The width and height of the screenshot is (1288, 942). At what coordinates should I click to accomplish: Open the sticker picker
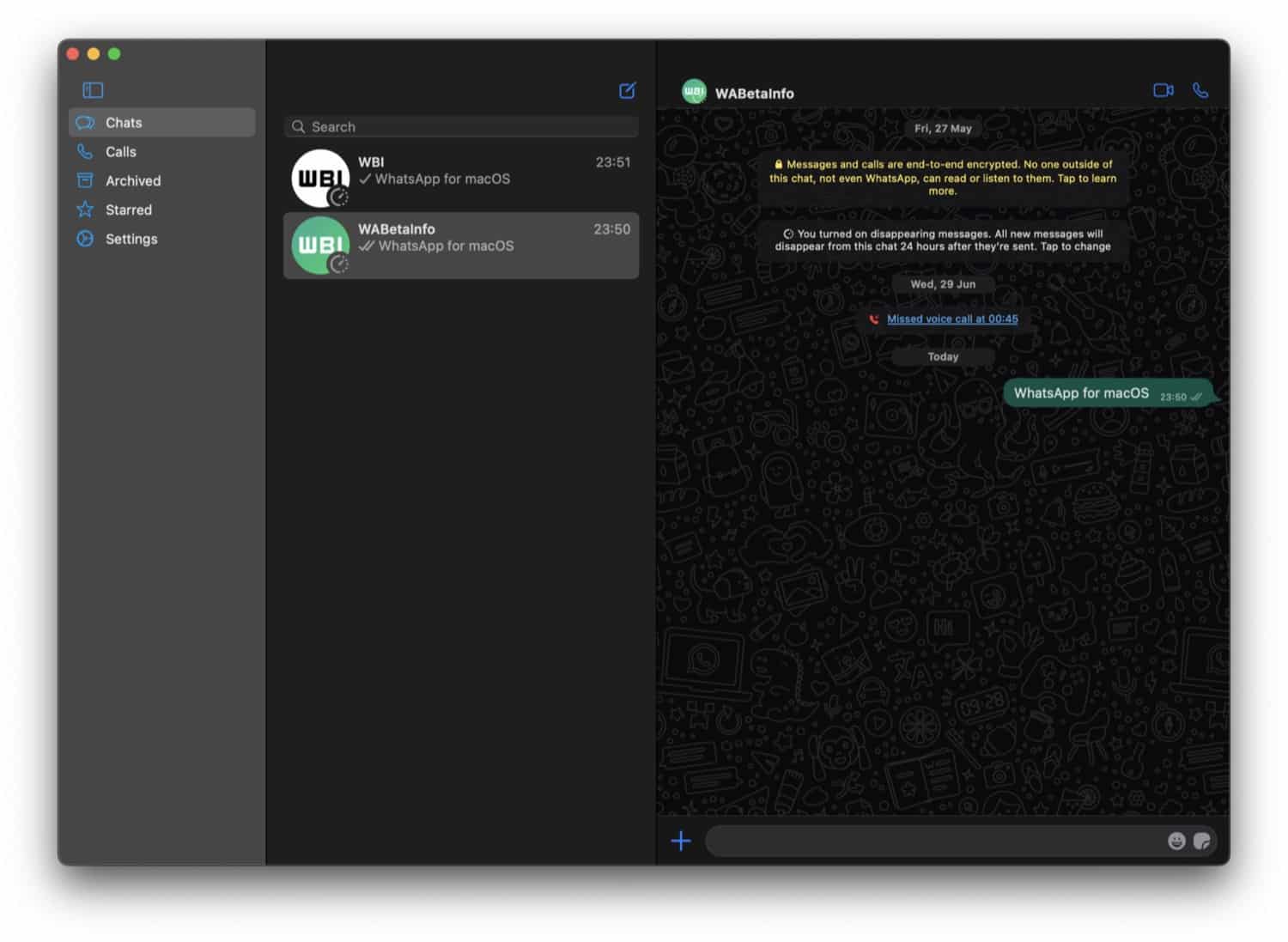click(1202, 841)
